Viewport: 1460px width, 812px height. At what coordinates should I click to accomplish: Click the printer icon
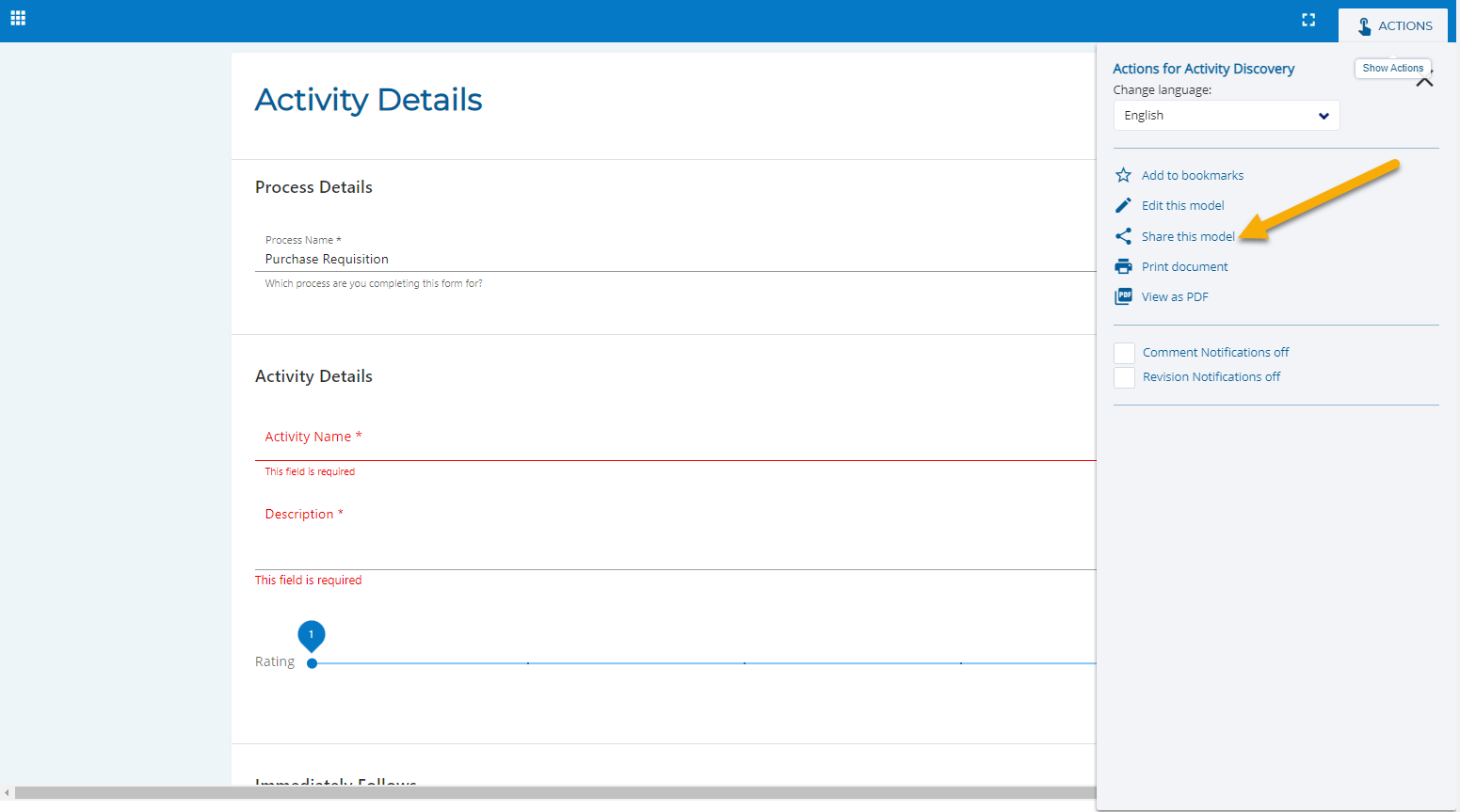click(x=1123, y=266)
